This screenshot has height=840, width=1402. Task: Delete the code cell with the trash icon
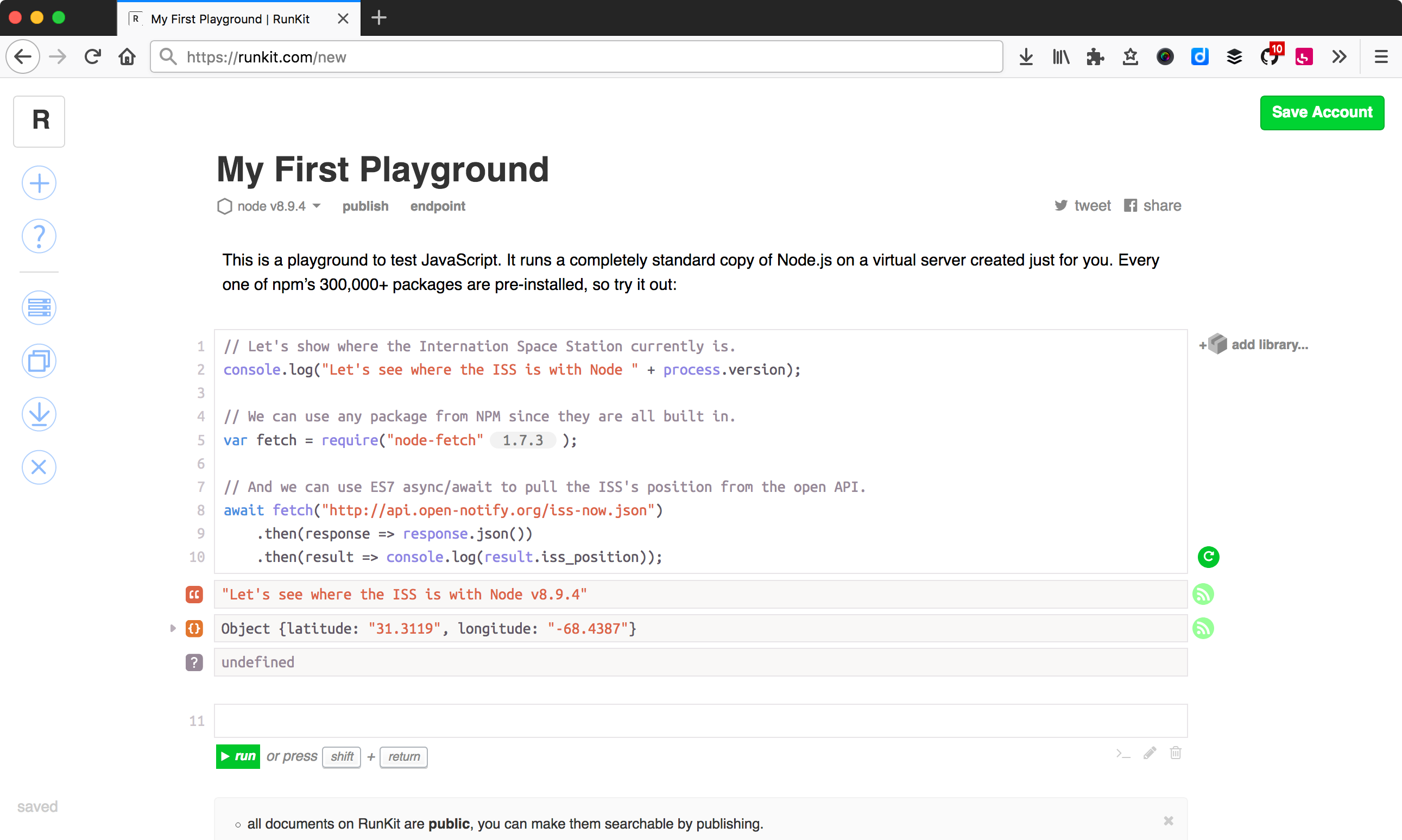(1176, 753)
